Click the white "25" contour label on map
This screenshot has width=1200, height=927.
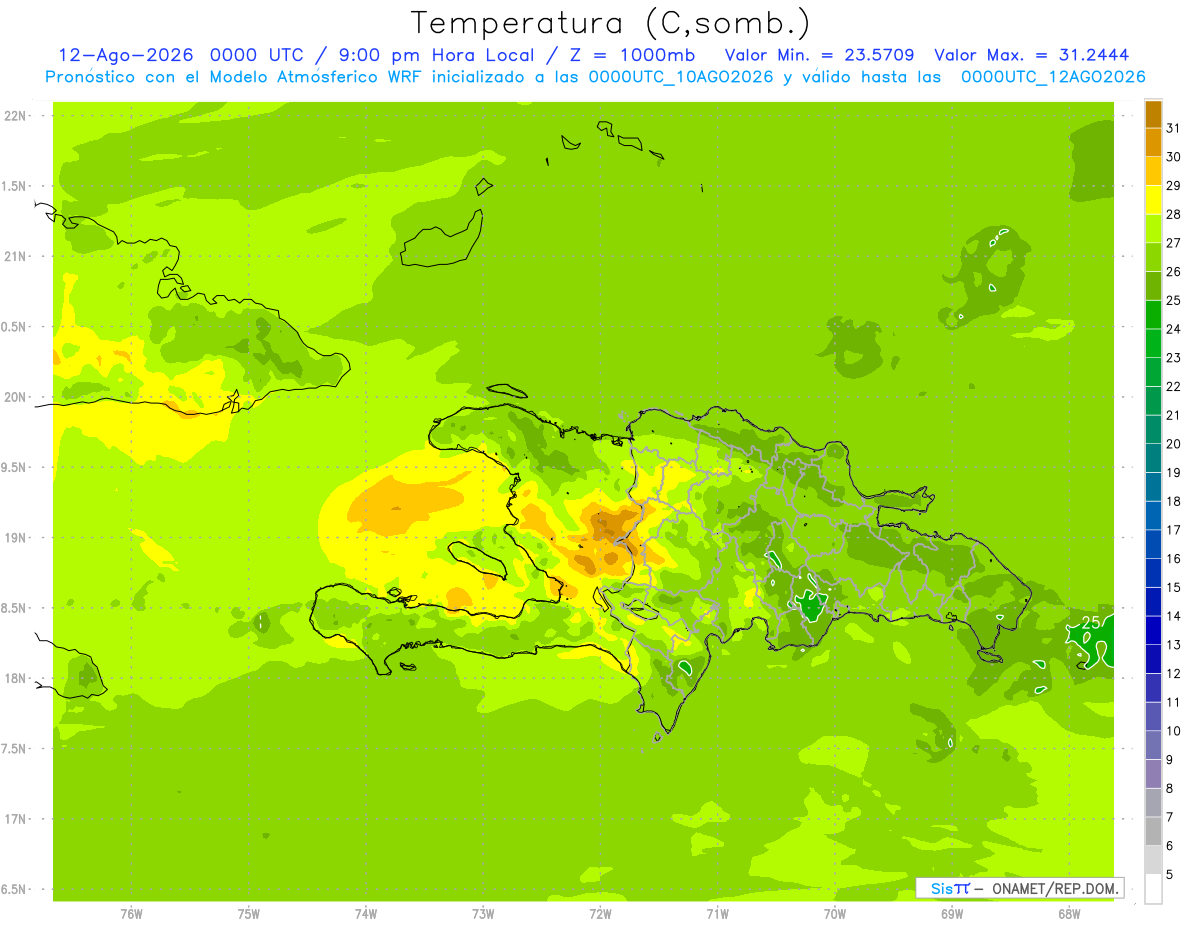click(x=1092, y=622)
